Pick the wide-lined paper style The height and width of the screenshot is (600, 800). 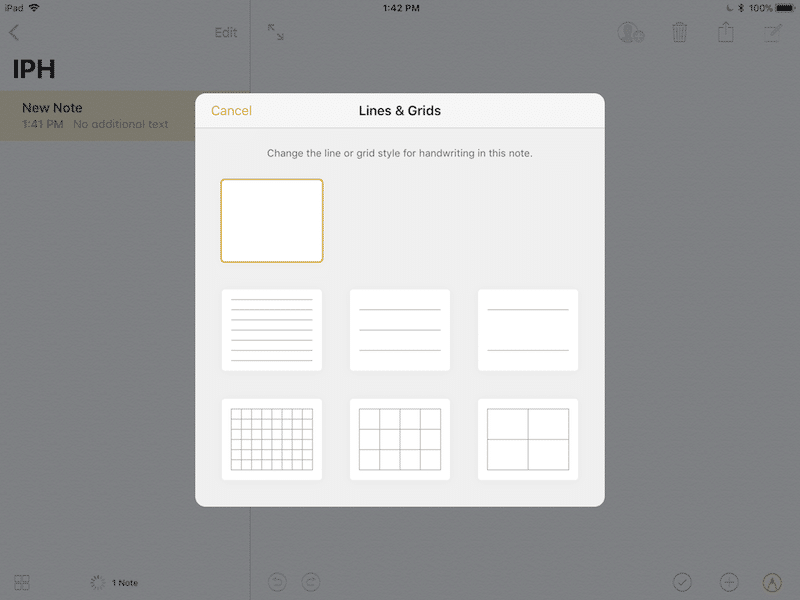528,330
